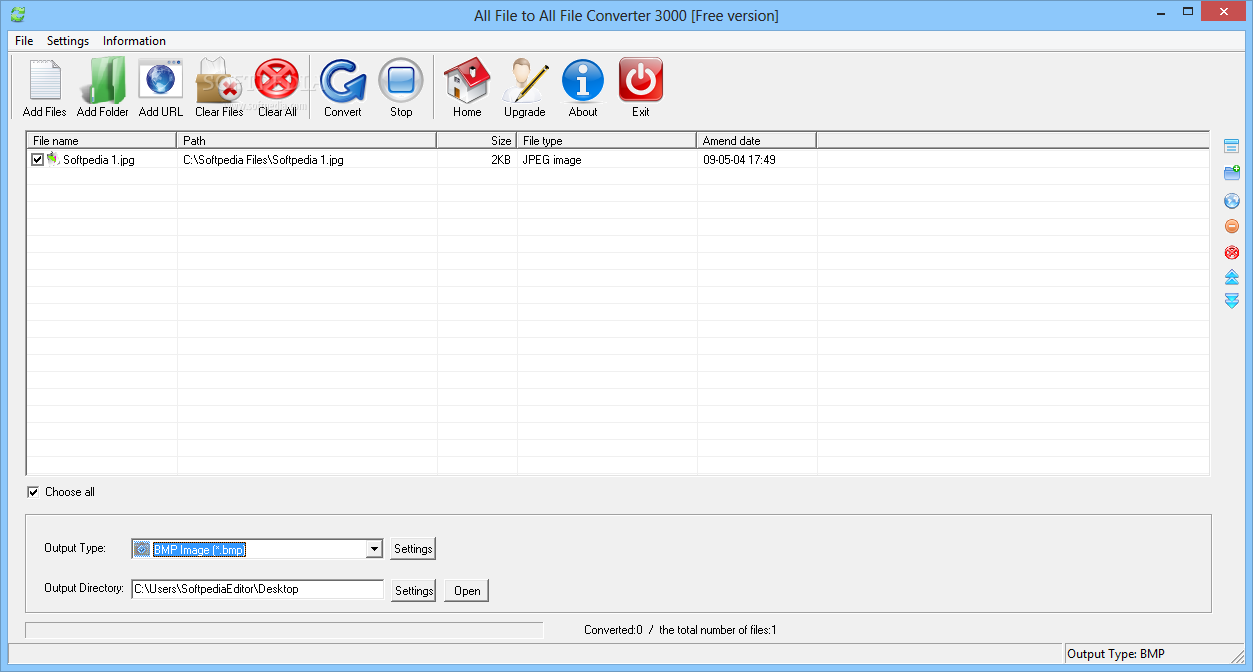Open the Add Folder tool
The width and height of the screenshot is (1253, 672).
(x=102, y=80)
